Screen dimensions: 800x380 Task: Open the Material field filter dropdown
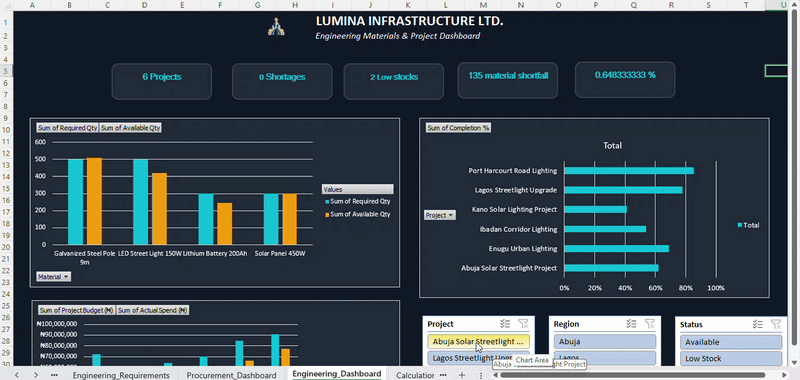54,276
